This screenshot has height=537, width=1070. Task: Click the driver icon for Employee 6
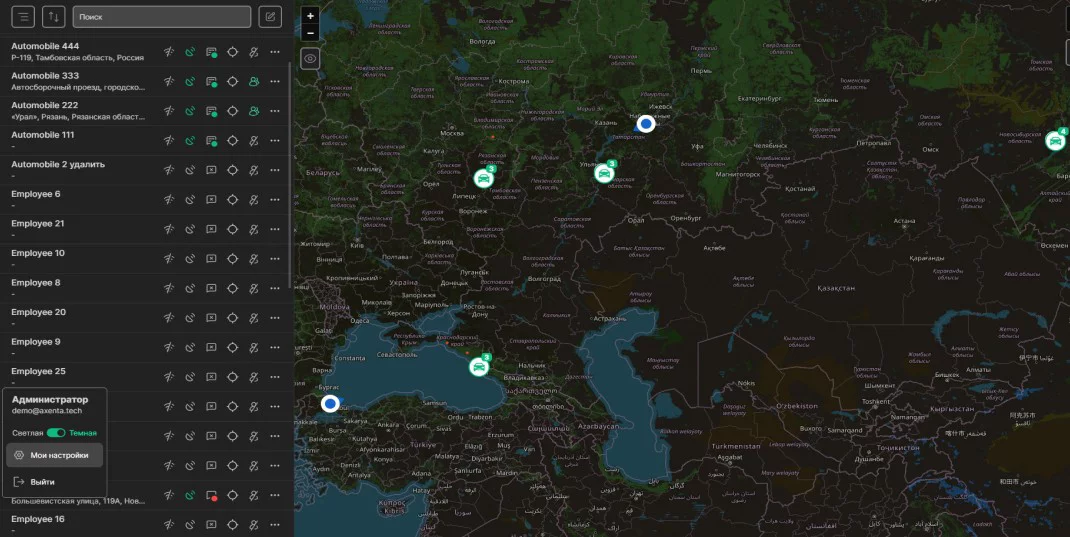(254, 200)
